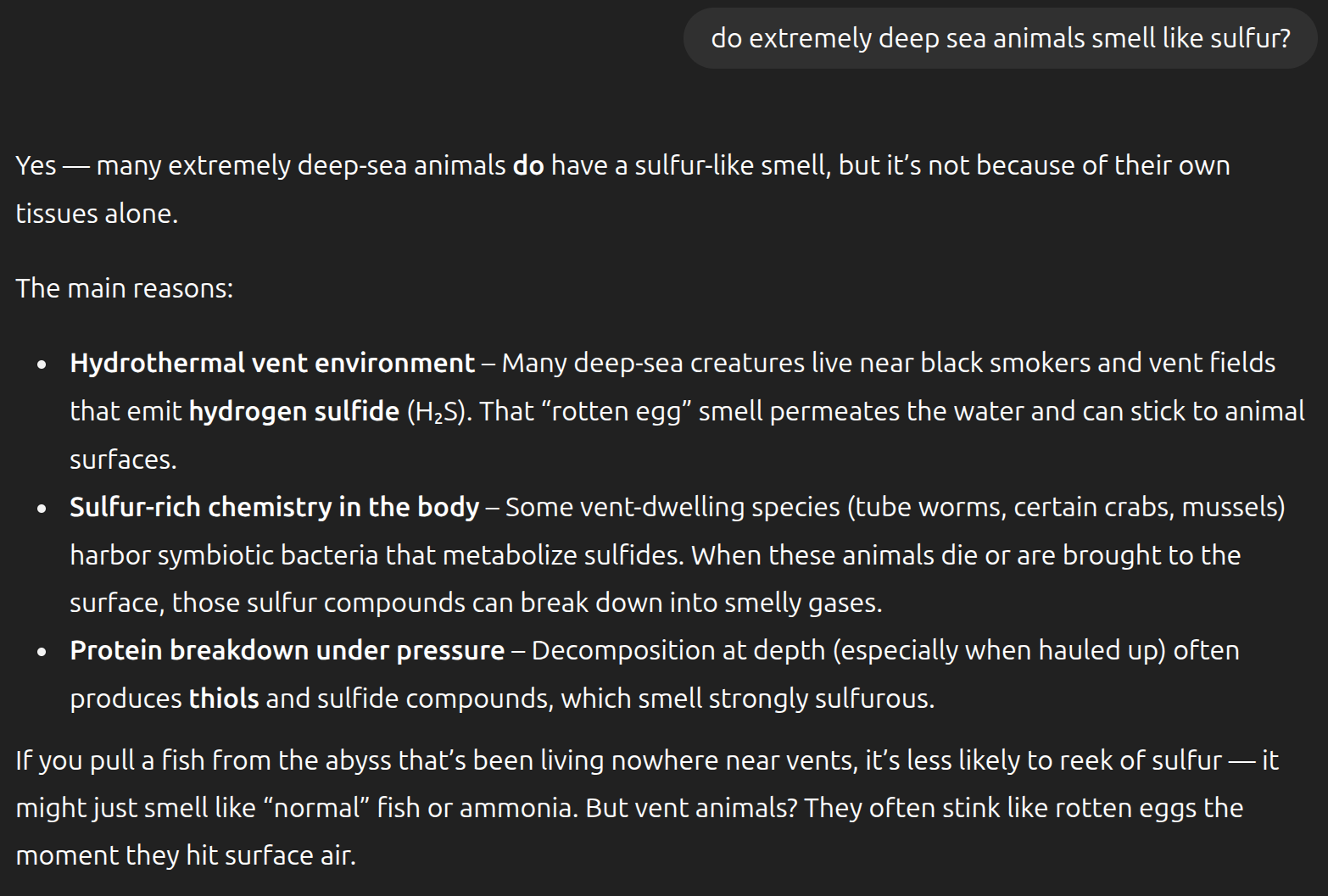This screenshot has height=896, width=1328.
Task: Click the first bullet point marker
Action: (x=42, y=365)
